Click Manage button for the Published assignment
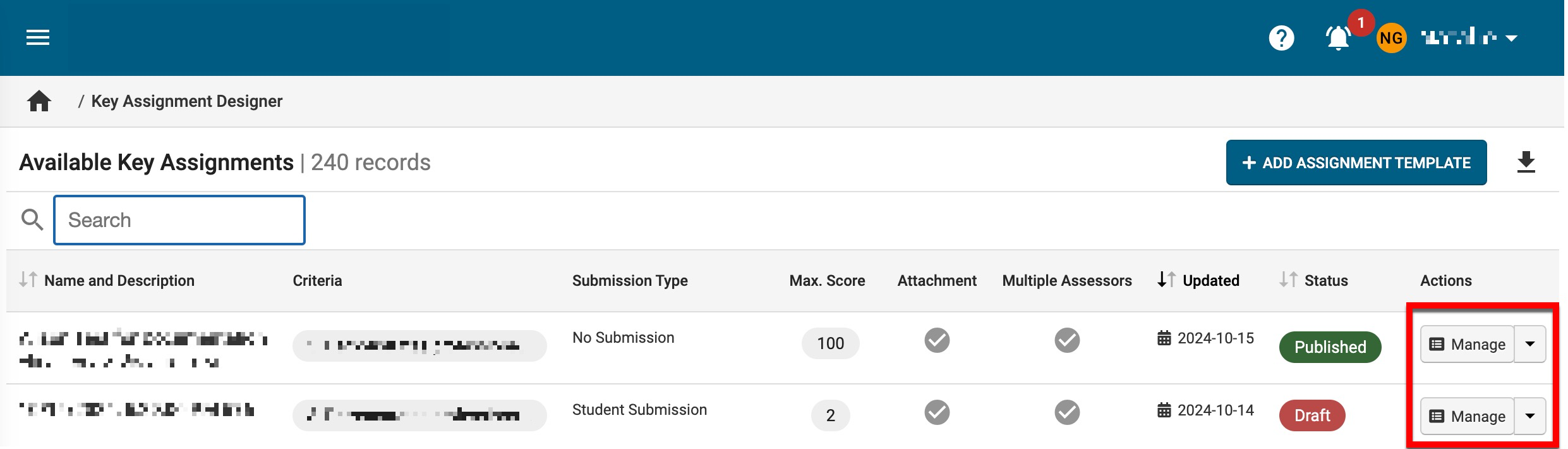Viewport: 1568px width, 449px height. (1467, 344)
